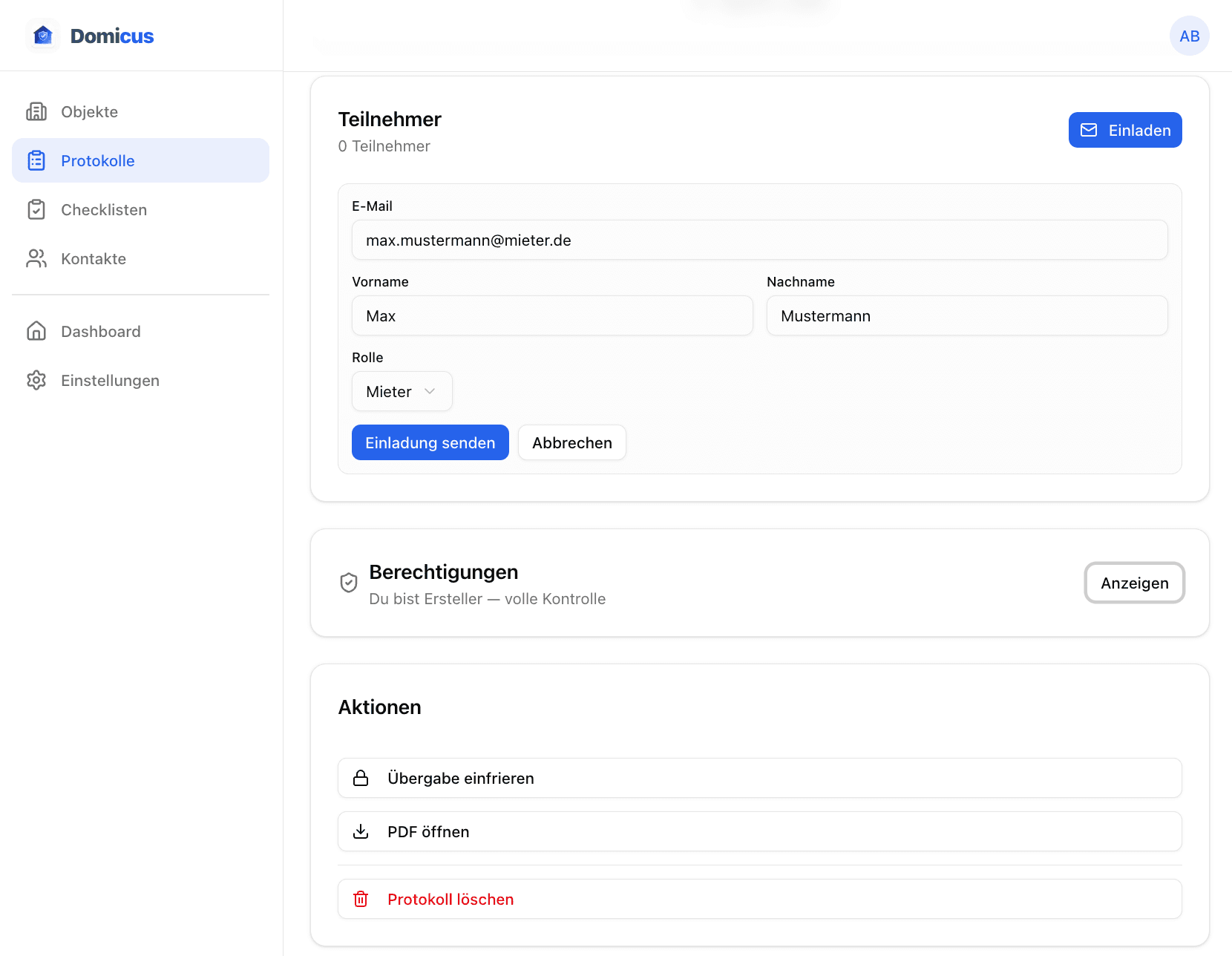Open the AB user avatar menu

tap(1189, 36)
